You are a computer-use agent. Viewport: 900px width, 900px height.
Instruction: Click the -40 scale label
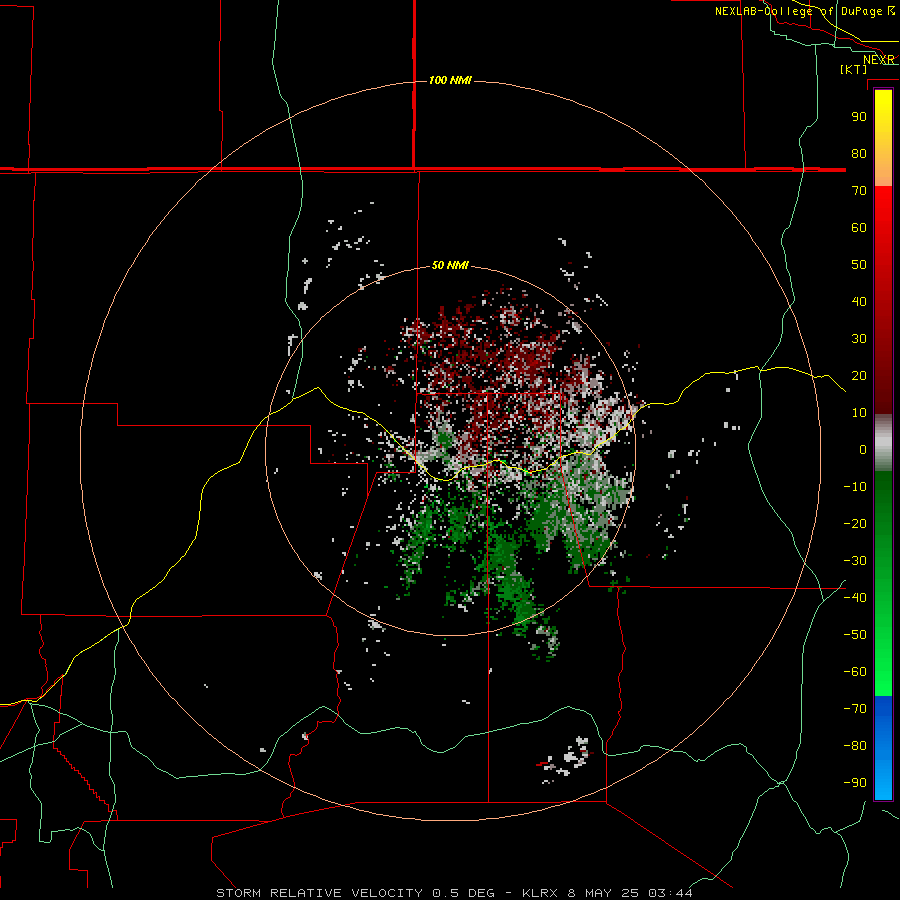pyautogui.click(x=855, y=598)
